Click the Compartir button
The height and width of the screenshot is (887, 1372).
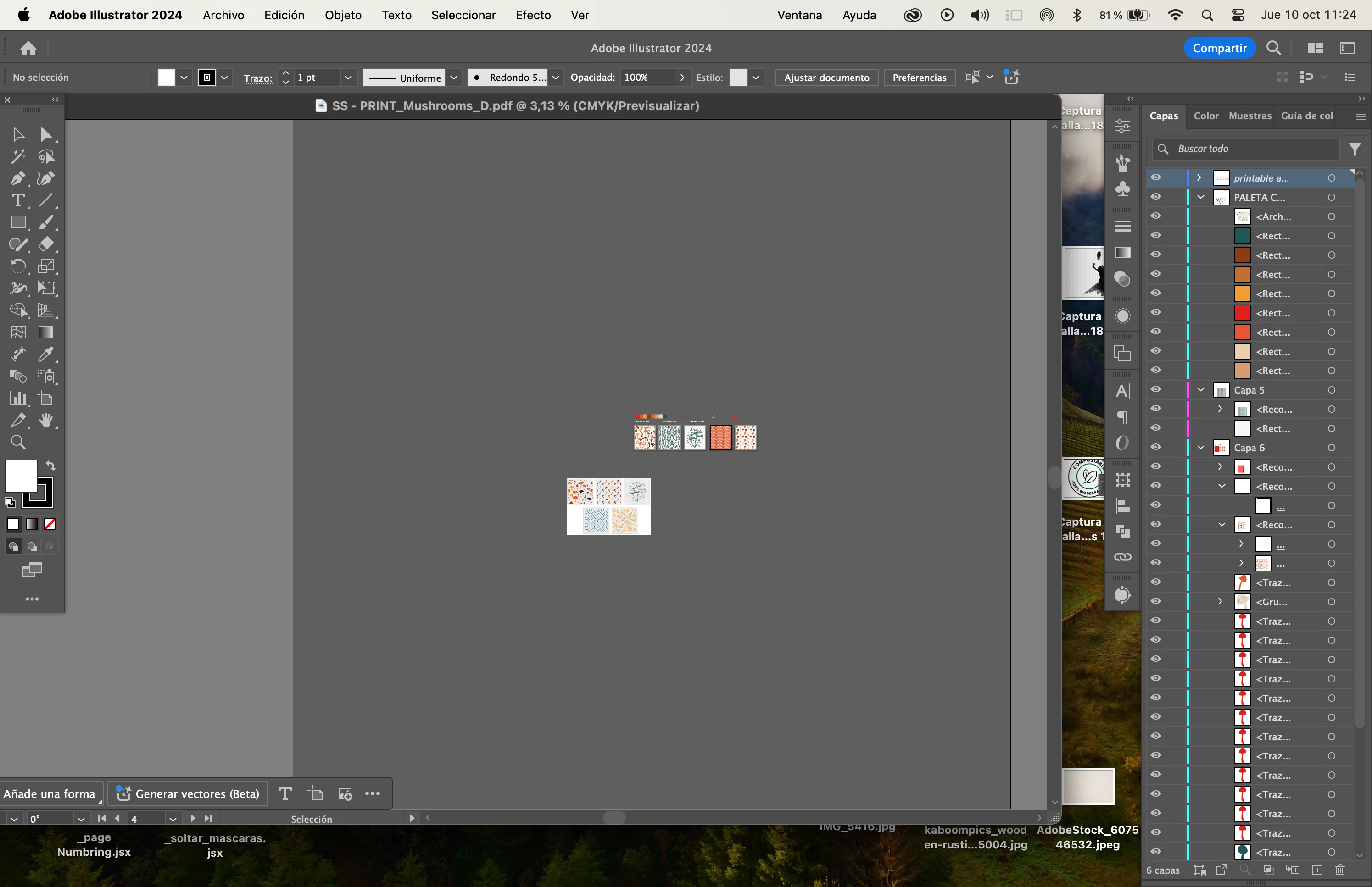pyautogui.click(x=1219, y=48)
